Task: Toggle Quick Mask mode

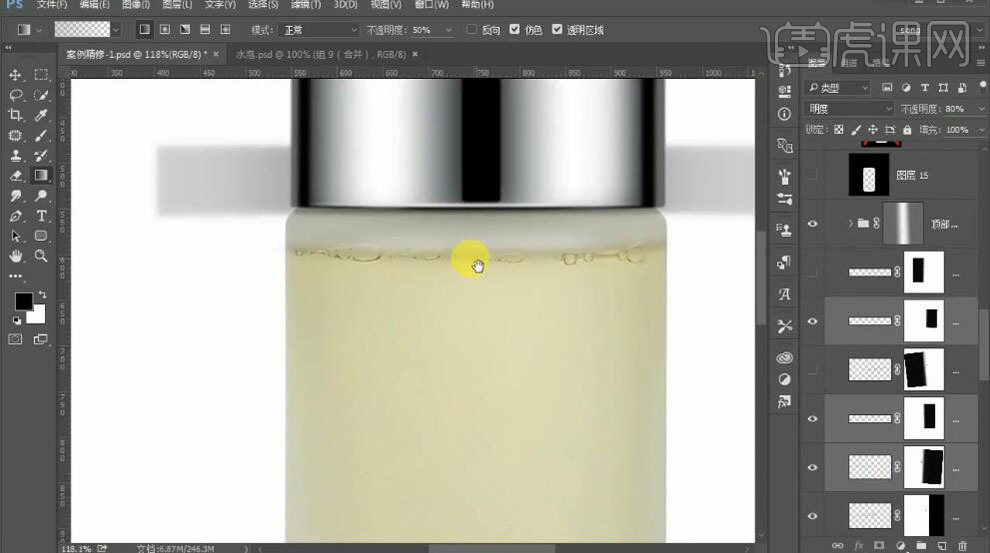Action: (x=15, y=340)
